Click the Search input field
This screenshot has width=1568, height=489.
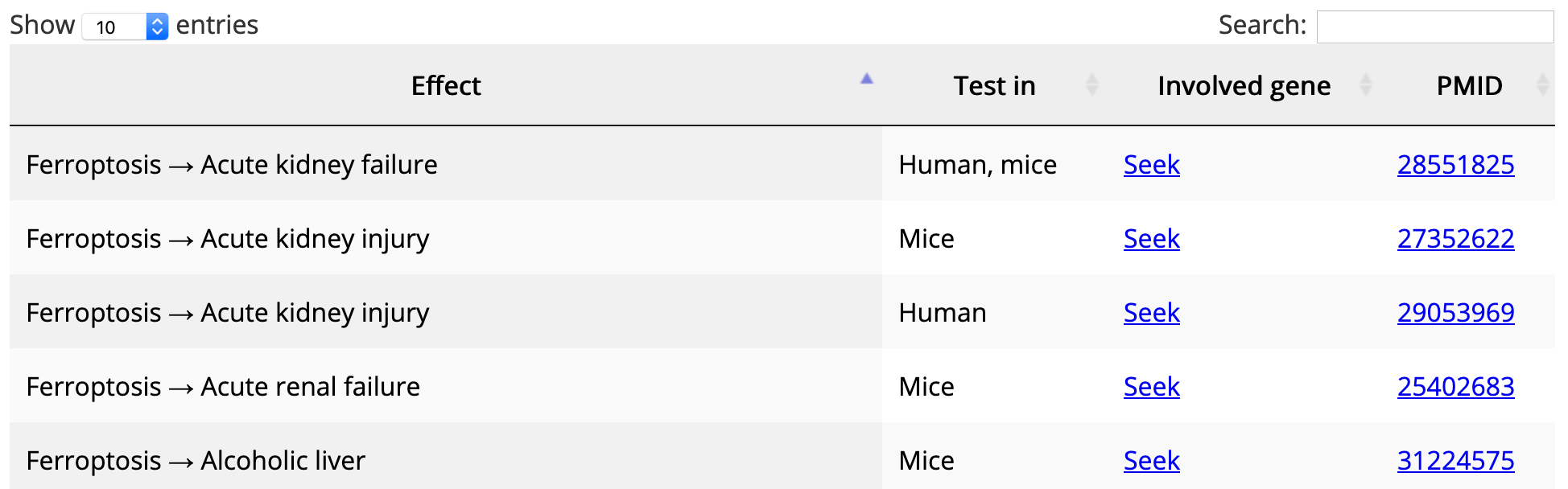pyautogui.click(x=1435, y=27)
